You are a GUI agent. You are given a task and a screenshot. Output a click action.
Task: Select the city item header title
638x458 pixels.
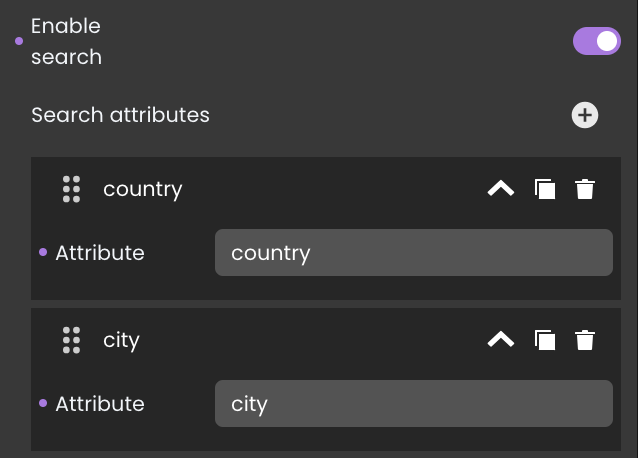(121, 340)
